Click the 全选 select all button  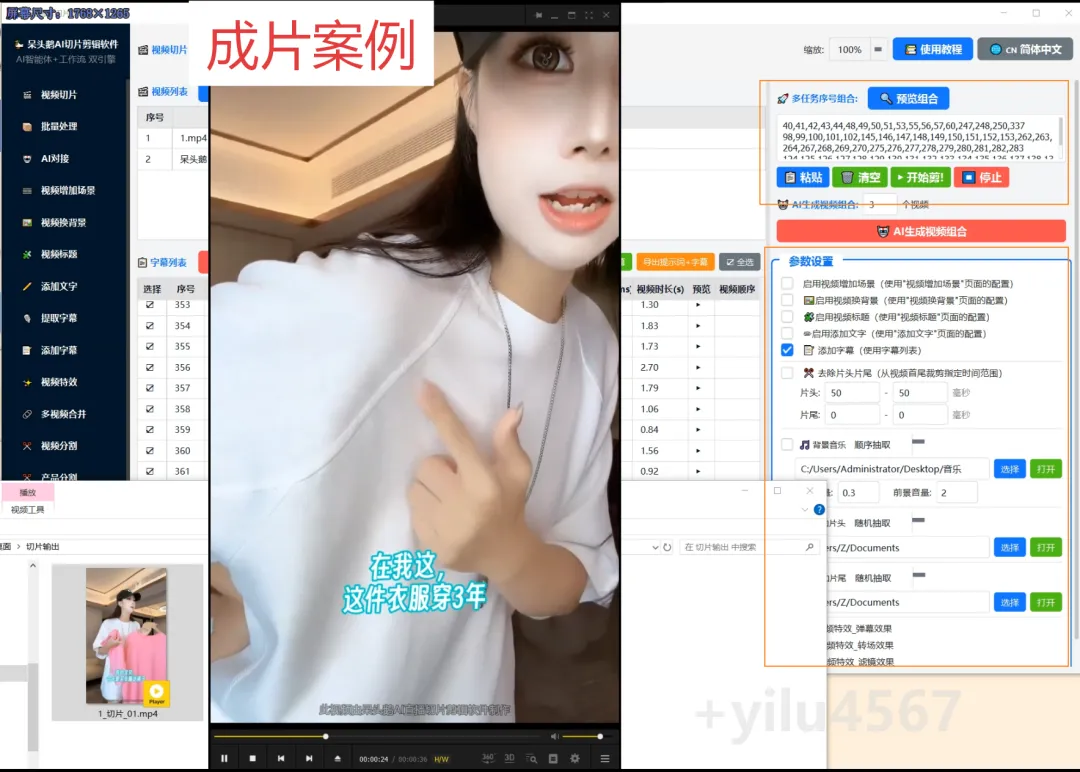tap(740, 262)
